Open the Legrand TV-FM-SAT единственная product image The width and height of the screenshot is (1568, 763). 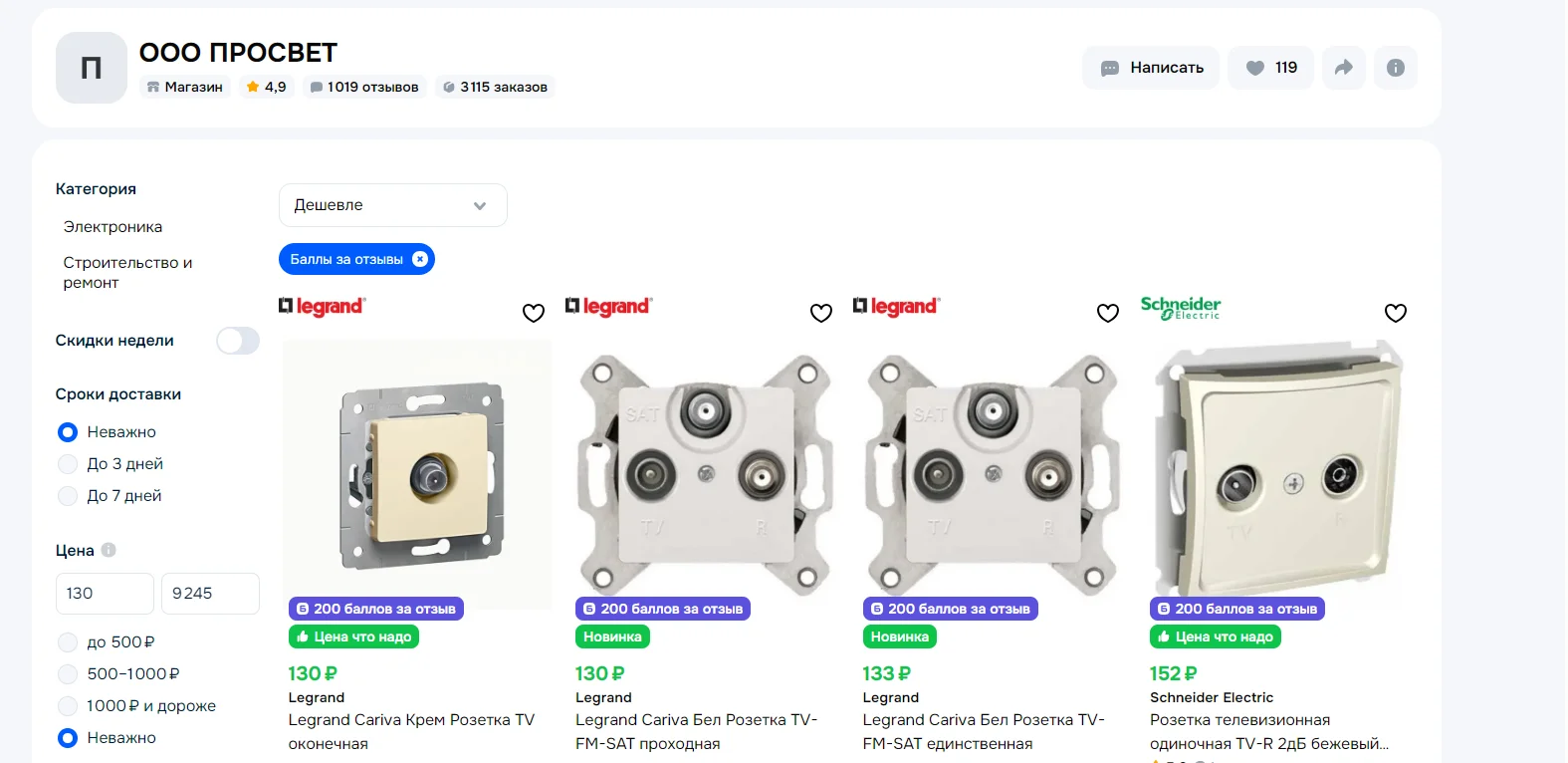click(x=992, y=474)
